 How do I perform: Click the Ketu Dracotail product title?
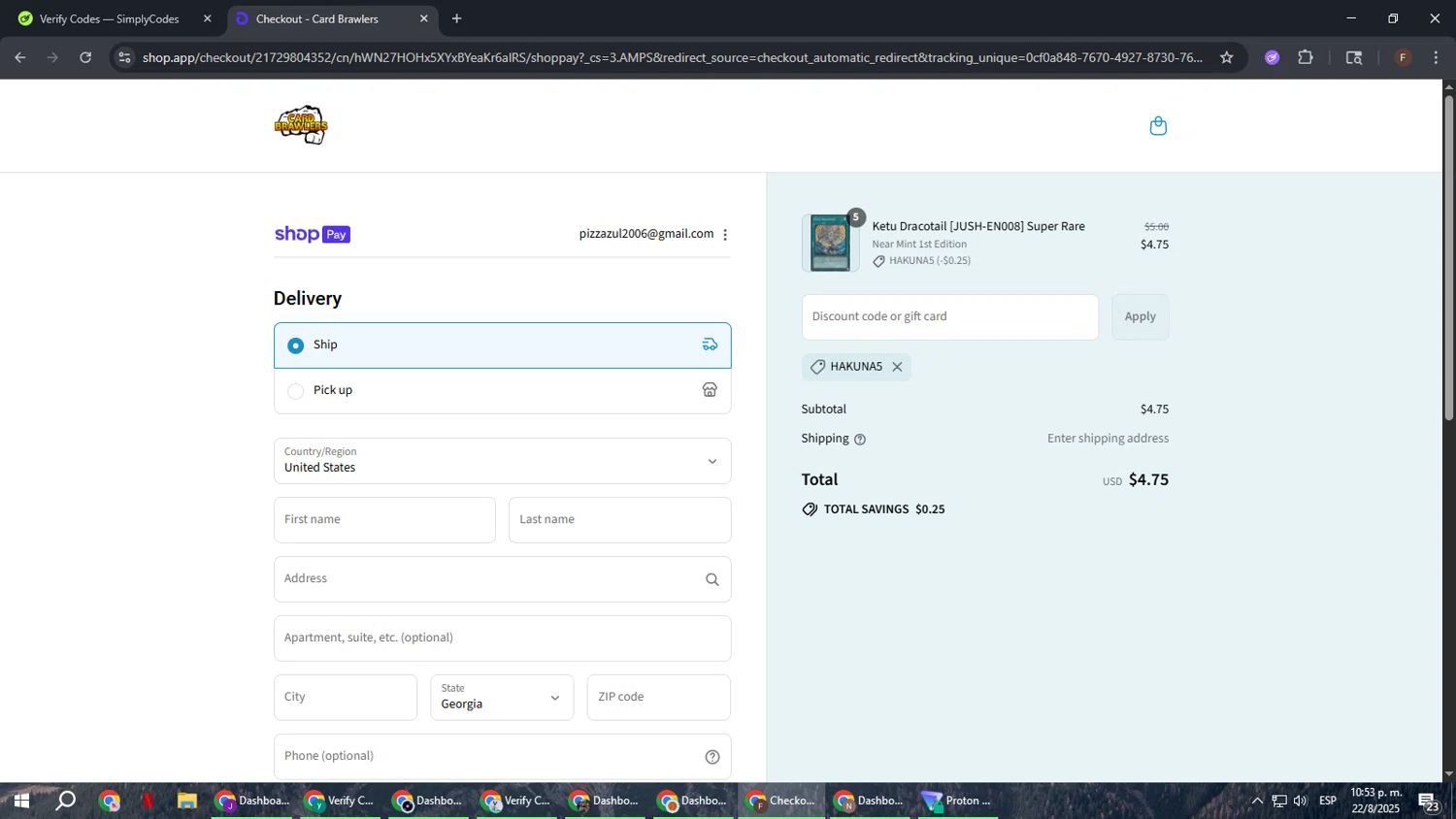tap(978, 226)
